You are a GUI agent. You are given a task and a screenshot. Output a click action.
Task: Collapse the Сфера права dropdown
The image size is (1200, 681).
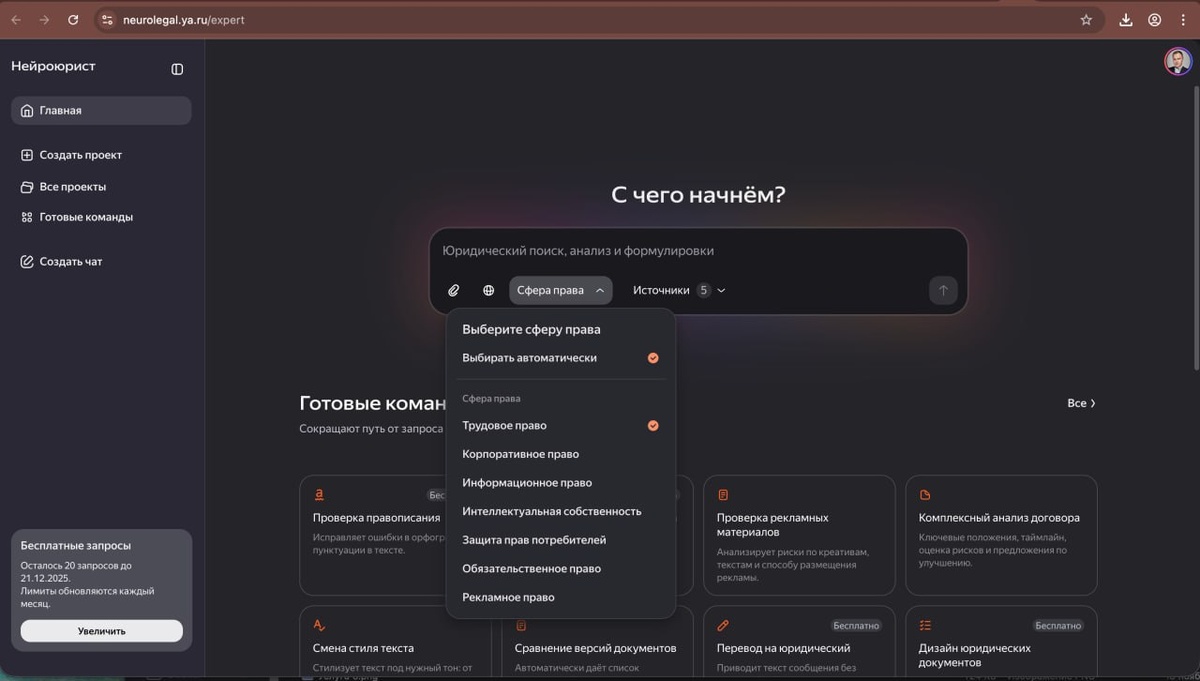(x=561, y=290)
